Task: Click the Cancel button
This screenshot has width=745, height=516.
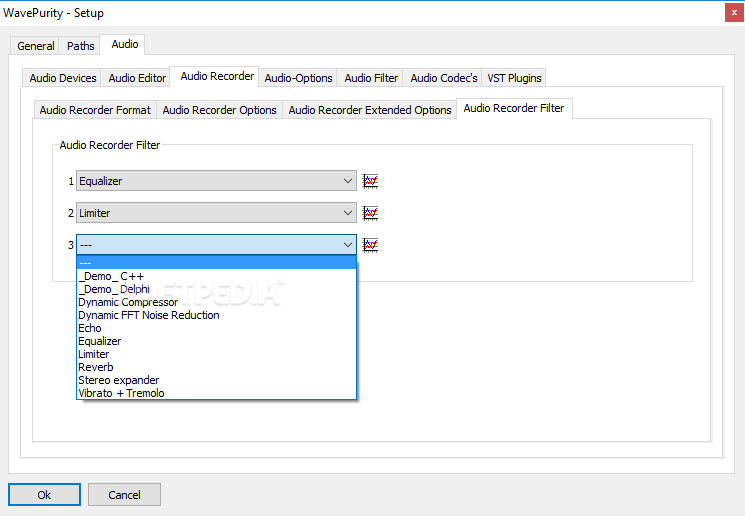Action: [x=124, y=495]
